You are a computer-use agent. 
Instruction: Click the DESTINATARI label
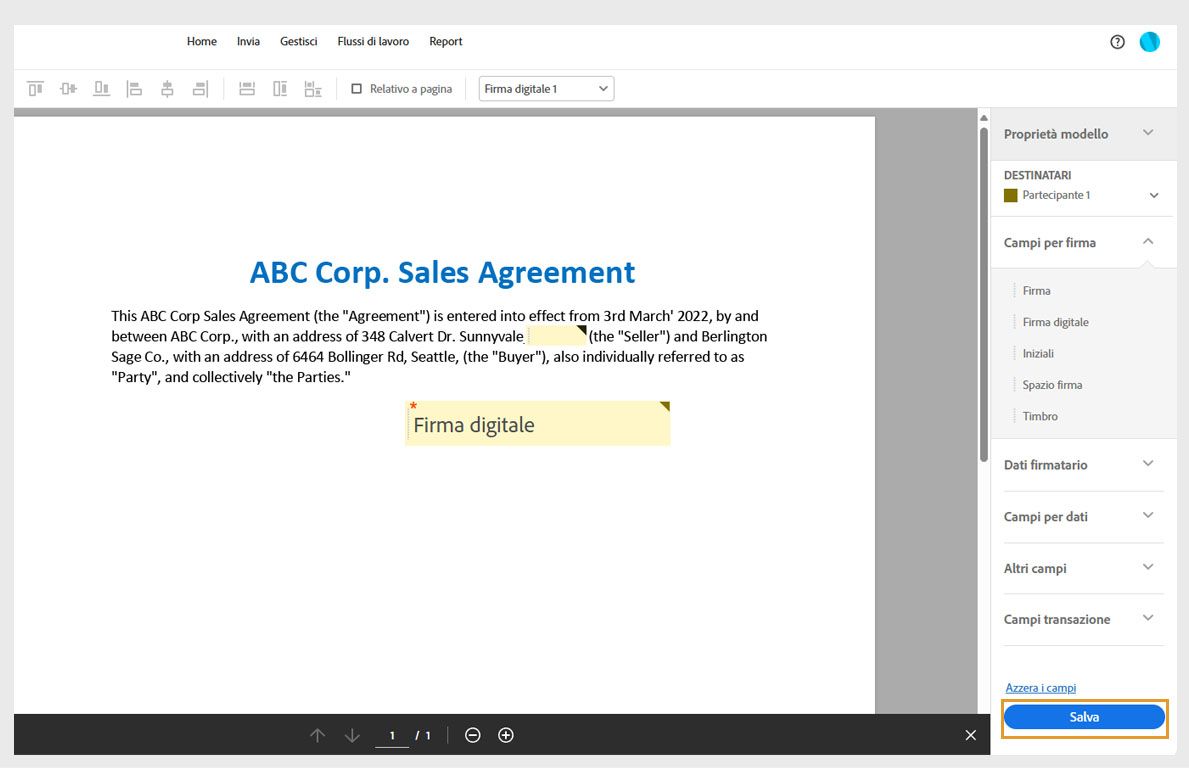1037,175
